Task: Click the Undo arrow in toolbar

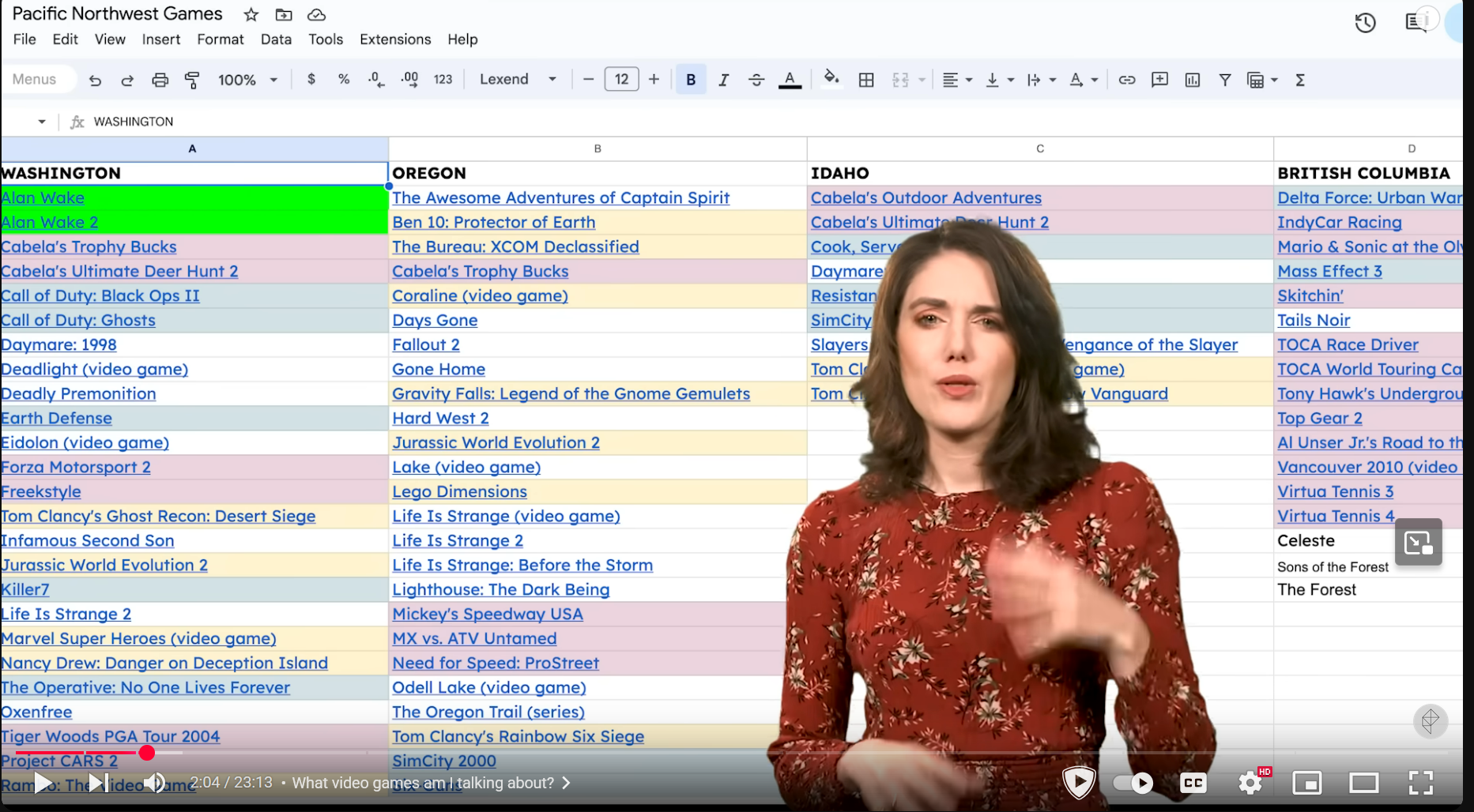Action: [x=95, y=80]
